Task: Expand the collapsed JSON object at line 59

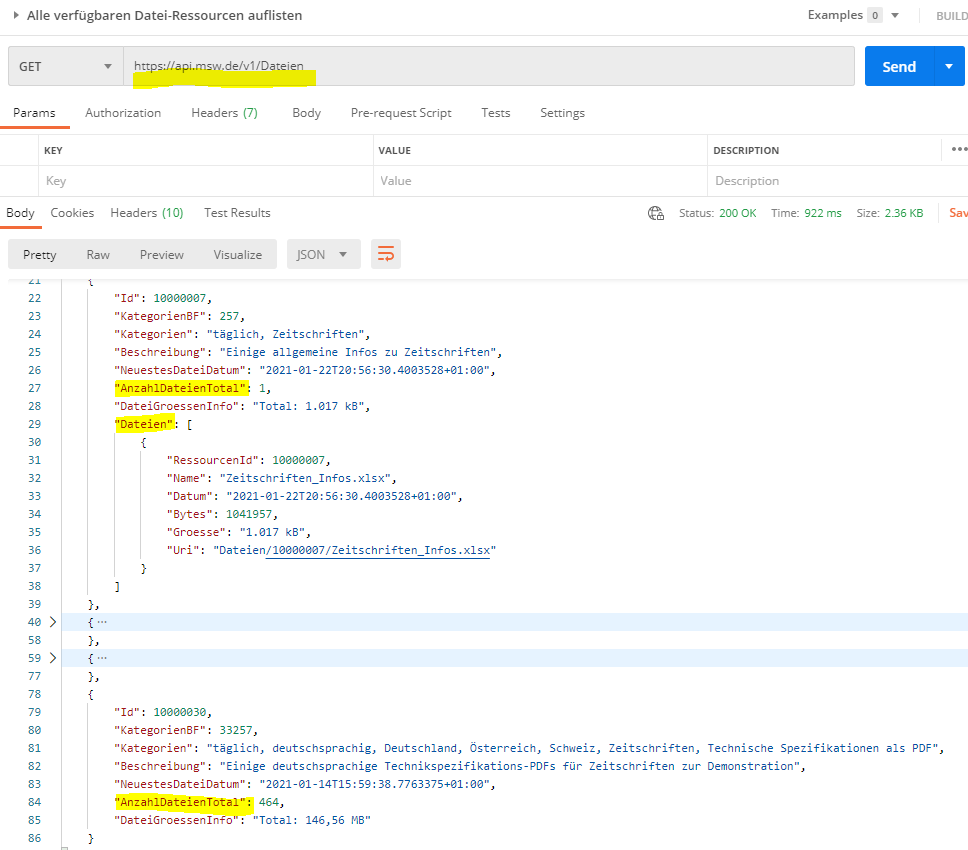Action: (53, 658)
